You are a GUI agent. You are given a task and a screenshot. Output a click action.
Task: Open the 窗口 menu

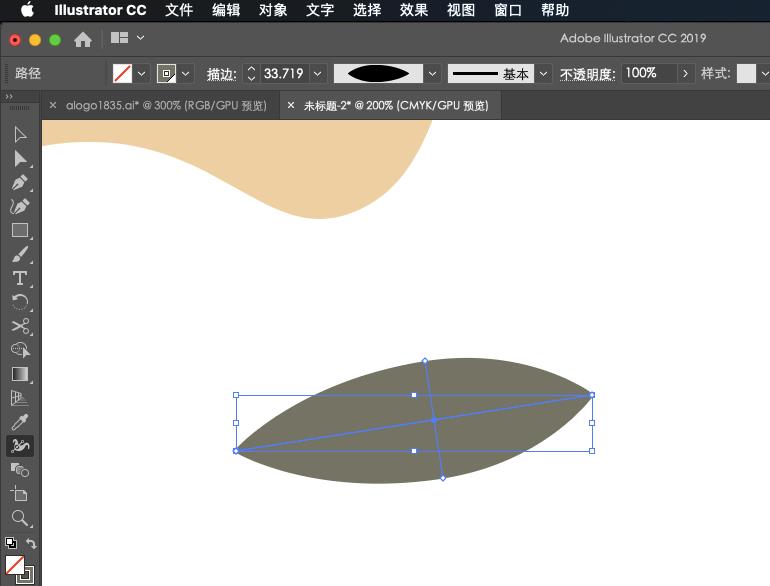(x=508, y=10)
